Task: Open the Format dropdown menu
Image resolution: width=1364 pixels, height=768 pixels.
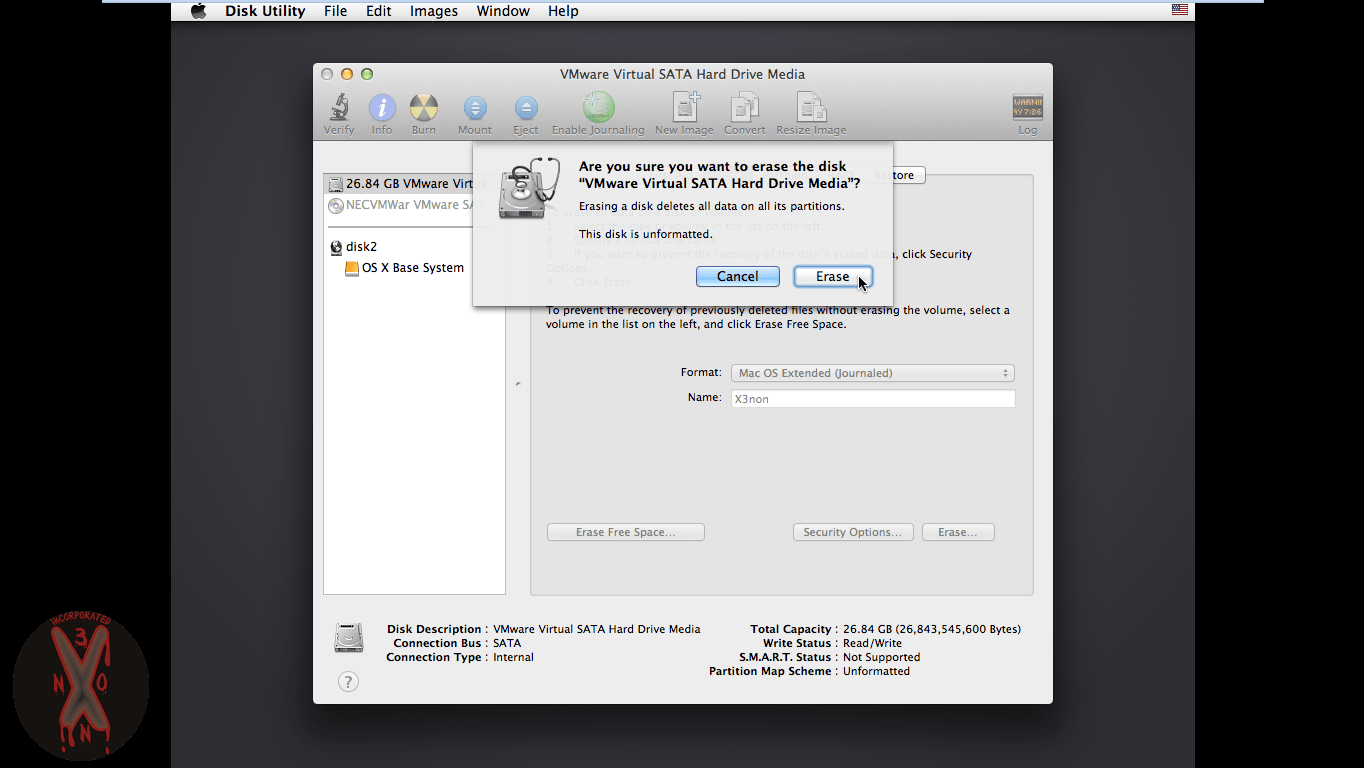Action: pyautogui.click(x=873, y=373)
